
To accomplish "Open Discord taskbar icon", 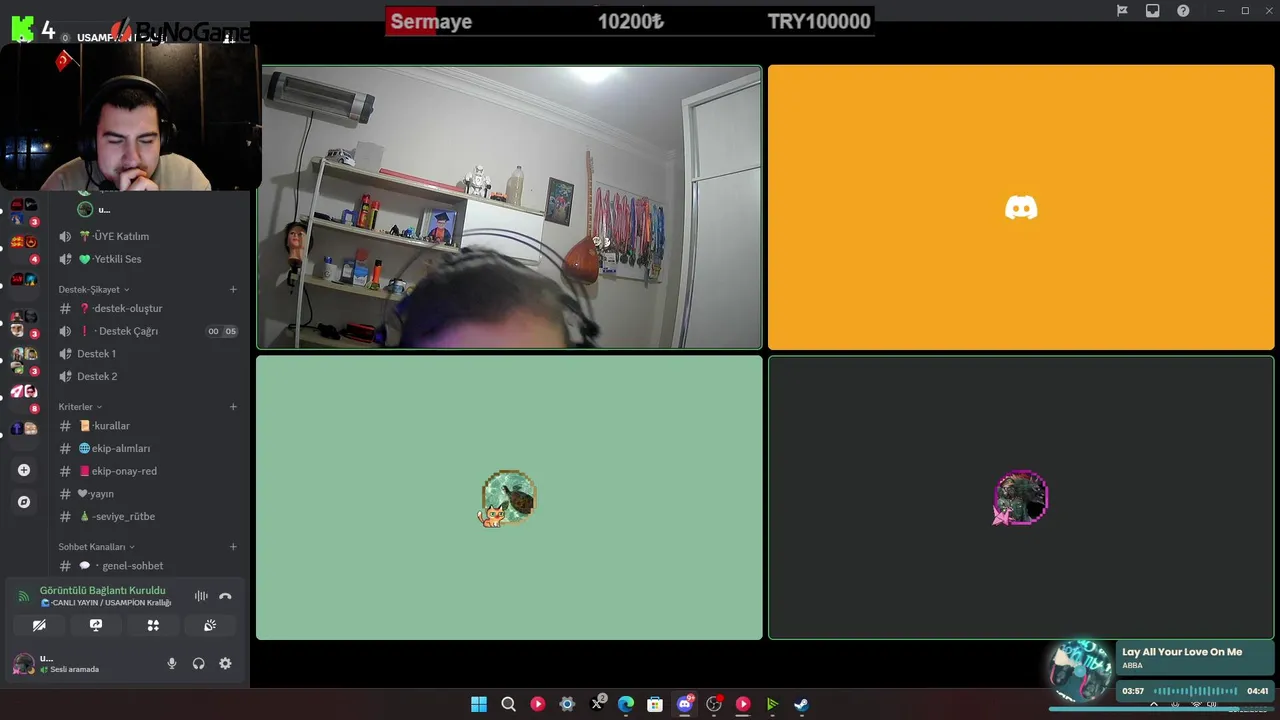I will pyautogui.click(x=685, y=704).
